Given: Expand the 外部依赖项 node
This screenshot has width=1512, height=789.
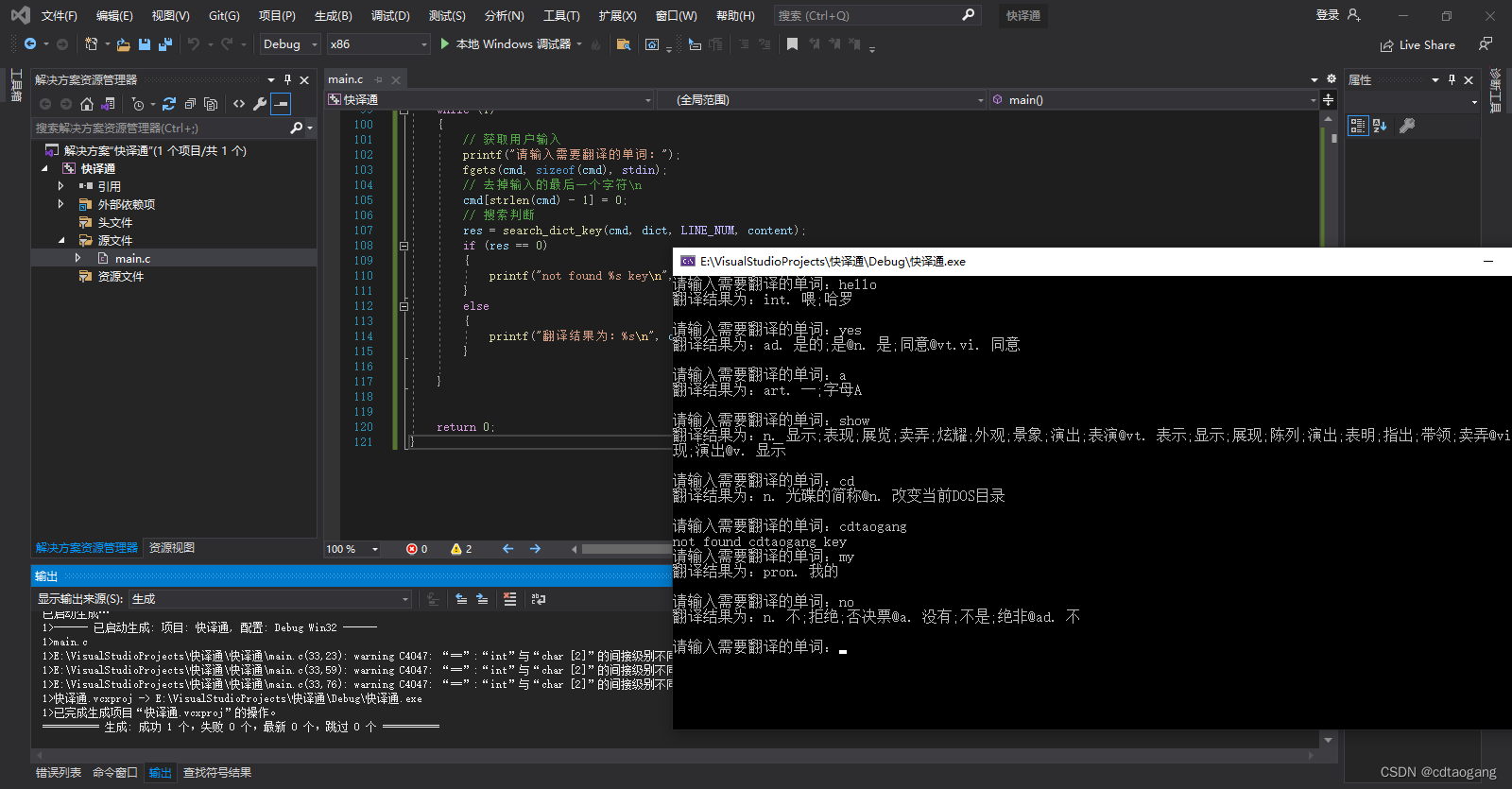Looking at the screenshot, I should coord(61,204).
